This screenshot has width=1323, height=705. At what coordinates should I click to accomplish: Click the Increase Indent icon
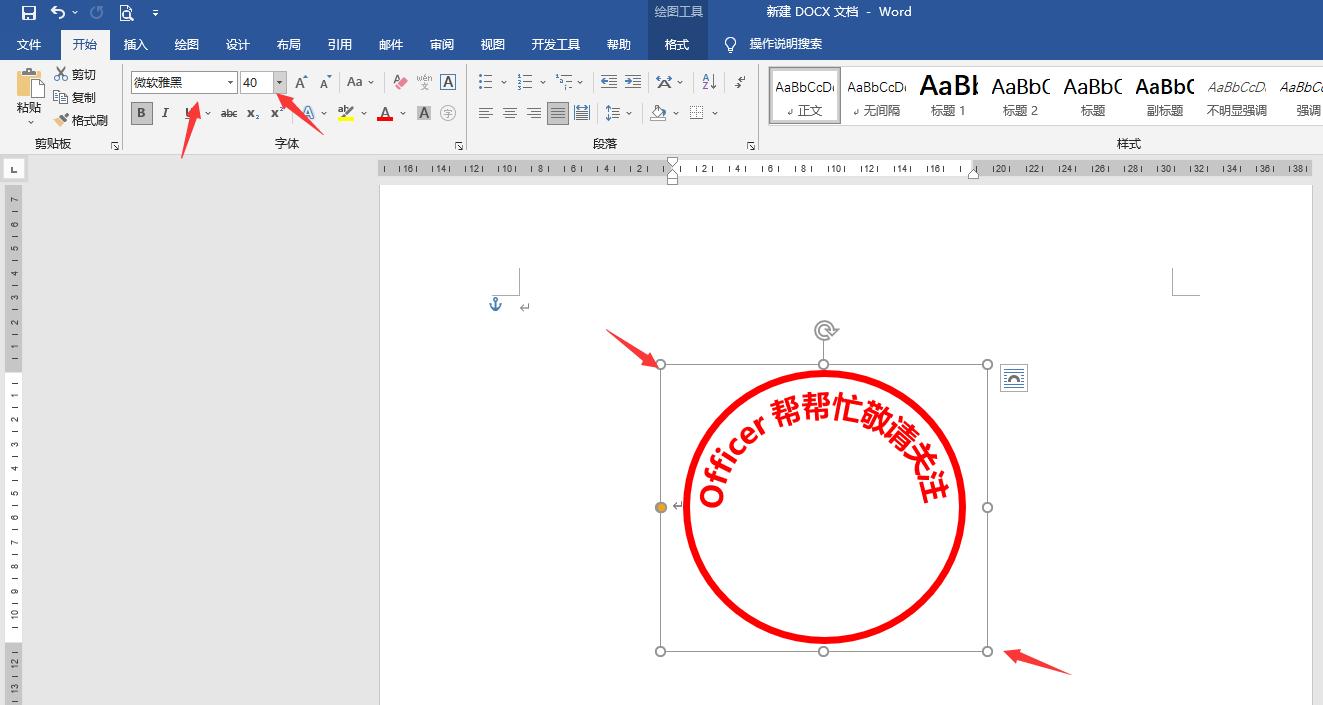coord(633,82)
